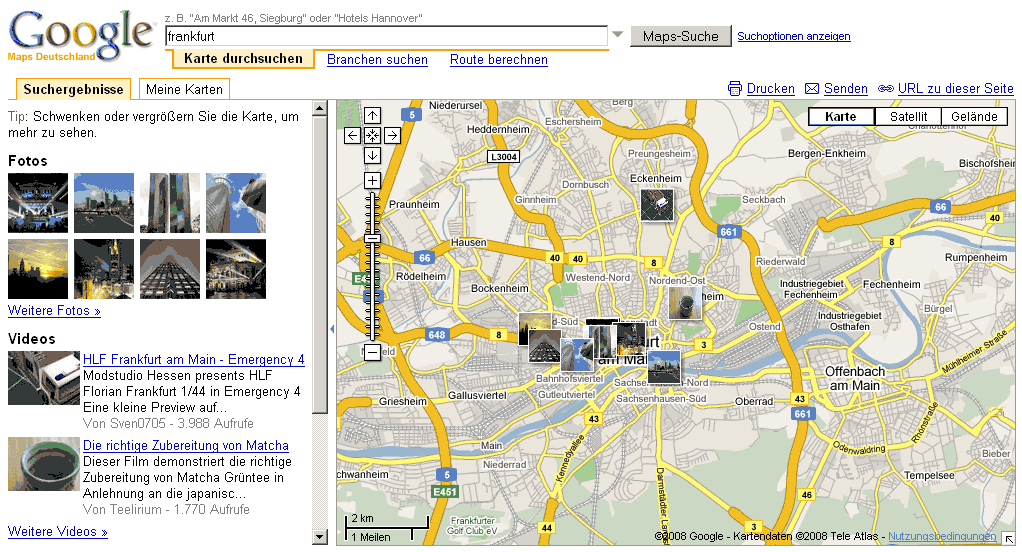
Task: Click the chain link icon for page URL
Action: [886, 89]
